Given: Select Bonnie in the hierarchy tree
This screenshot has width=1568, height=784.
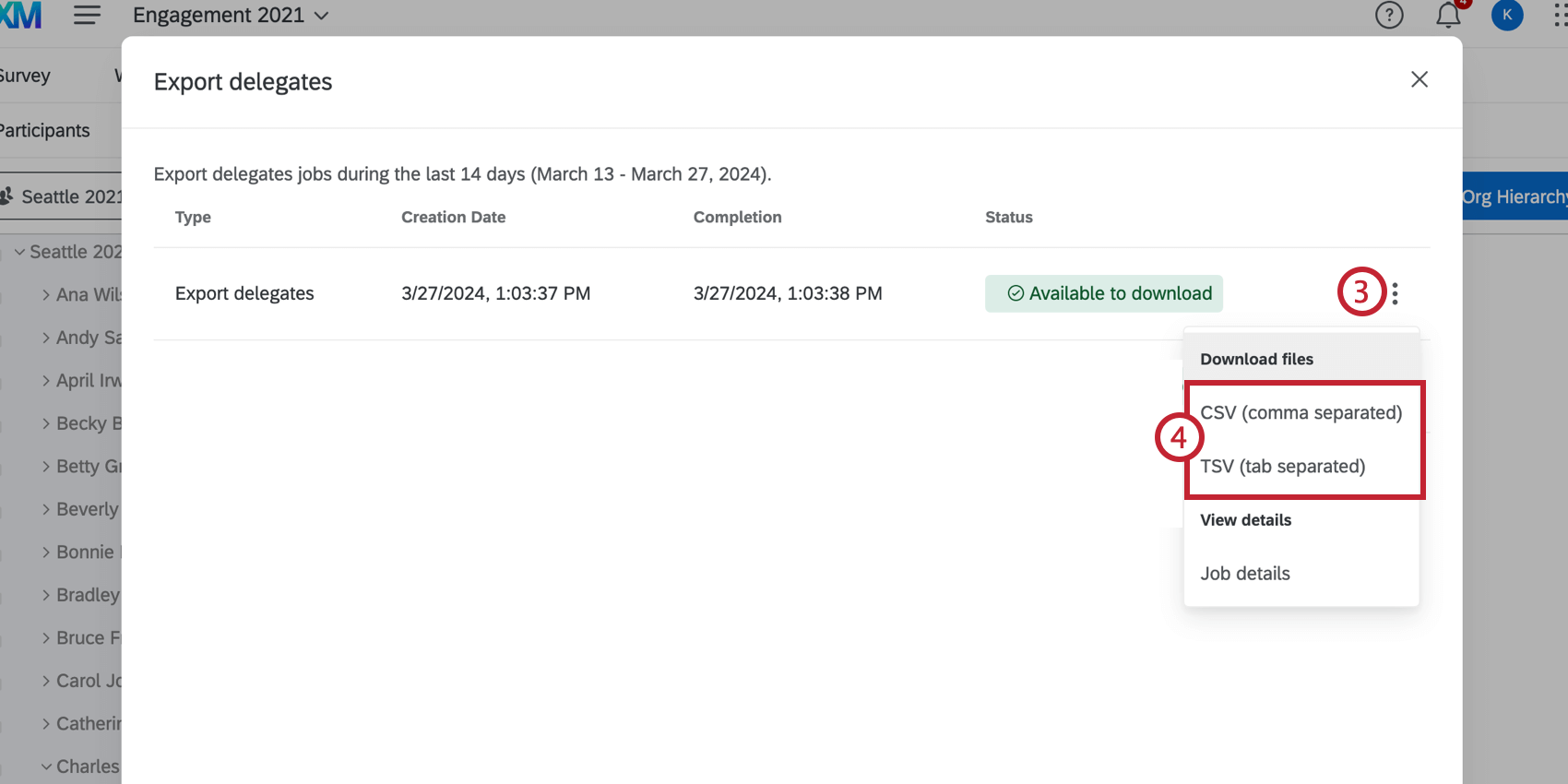Looking at the screenshot, I should pos(85,552).
